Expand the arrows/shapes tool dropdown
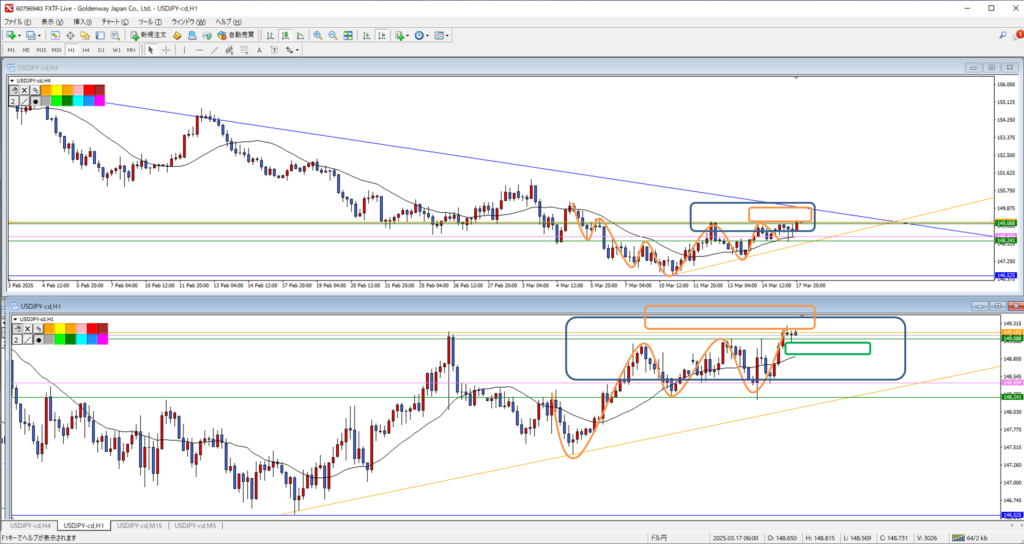Screen dimensions: 1024x544 pyautogui.click(x=297, y=50)
